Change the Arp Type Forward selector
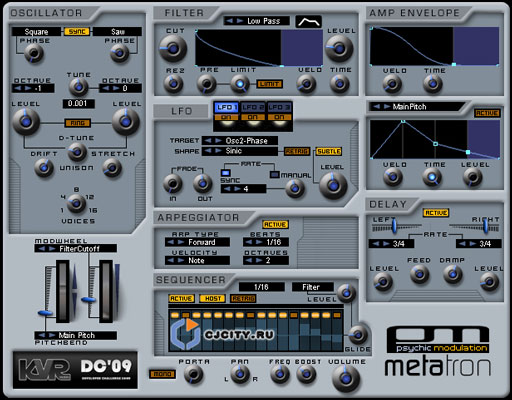The height and width of the screenshot is (400, 512). coord(197,242)
